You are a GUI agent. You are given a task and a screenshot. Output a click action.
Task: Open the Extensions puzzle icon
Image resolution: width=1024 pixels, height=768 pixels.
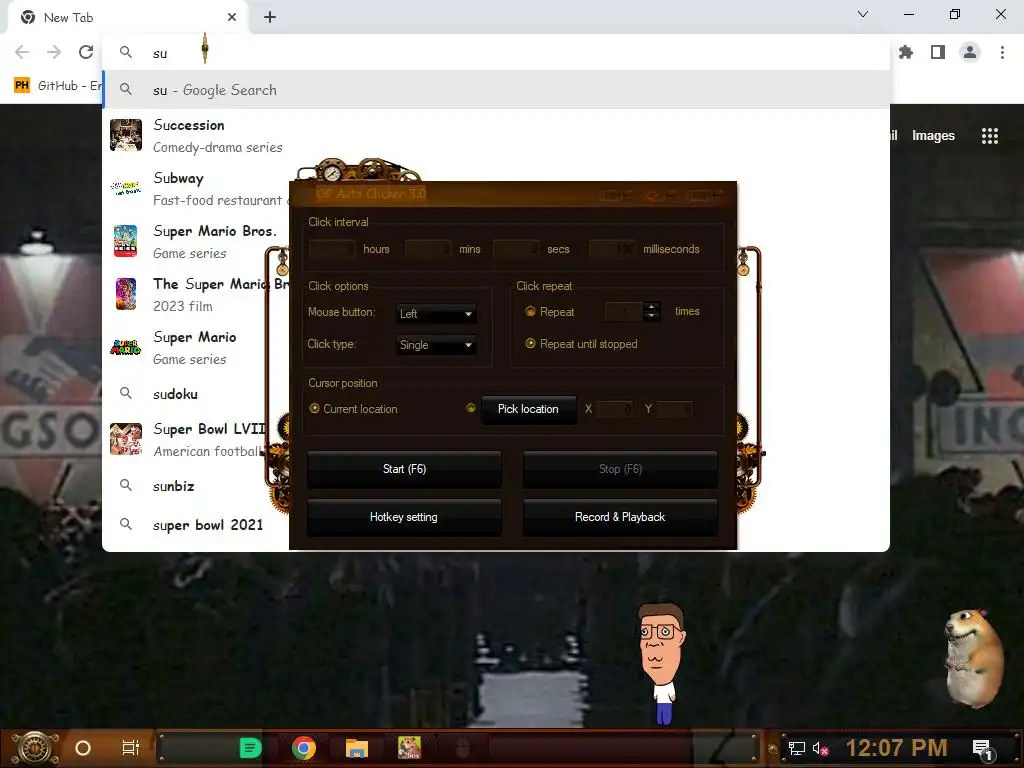coord(906,52)
